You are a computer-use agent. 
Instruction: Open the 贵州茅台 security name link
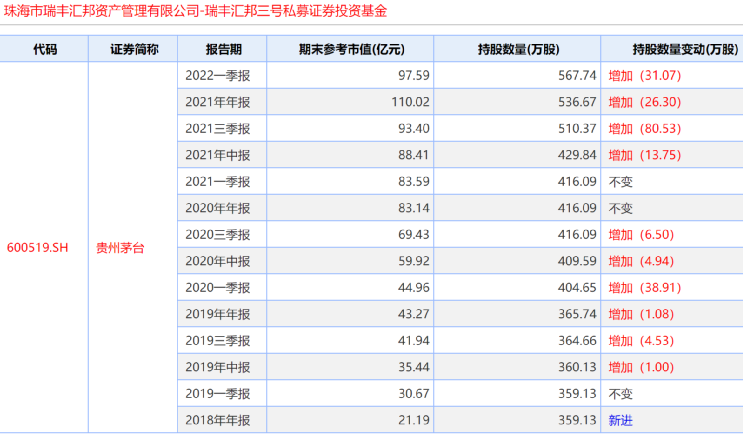pos(120,247)
